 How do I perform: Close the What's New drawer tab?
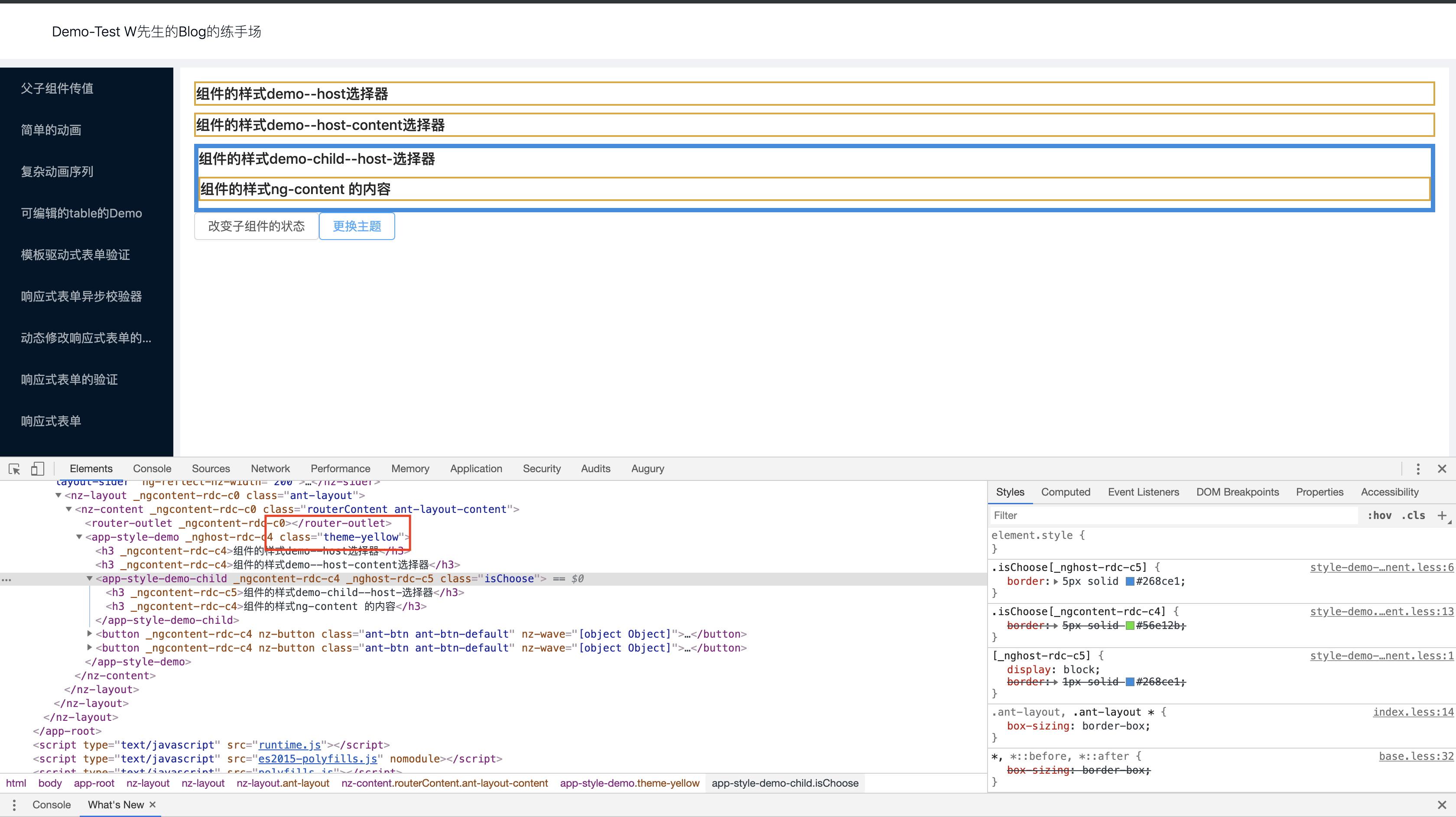[153, 804]
